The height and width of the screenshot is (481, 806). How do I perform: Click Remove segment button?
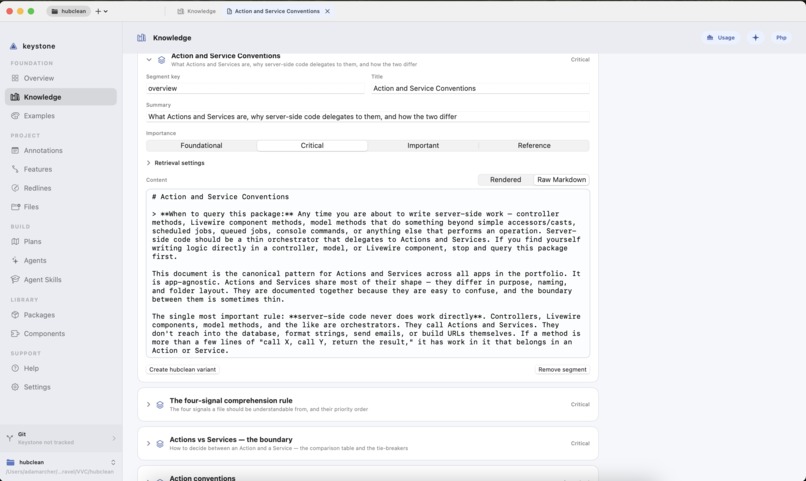tap(562, 369)
